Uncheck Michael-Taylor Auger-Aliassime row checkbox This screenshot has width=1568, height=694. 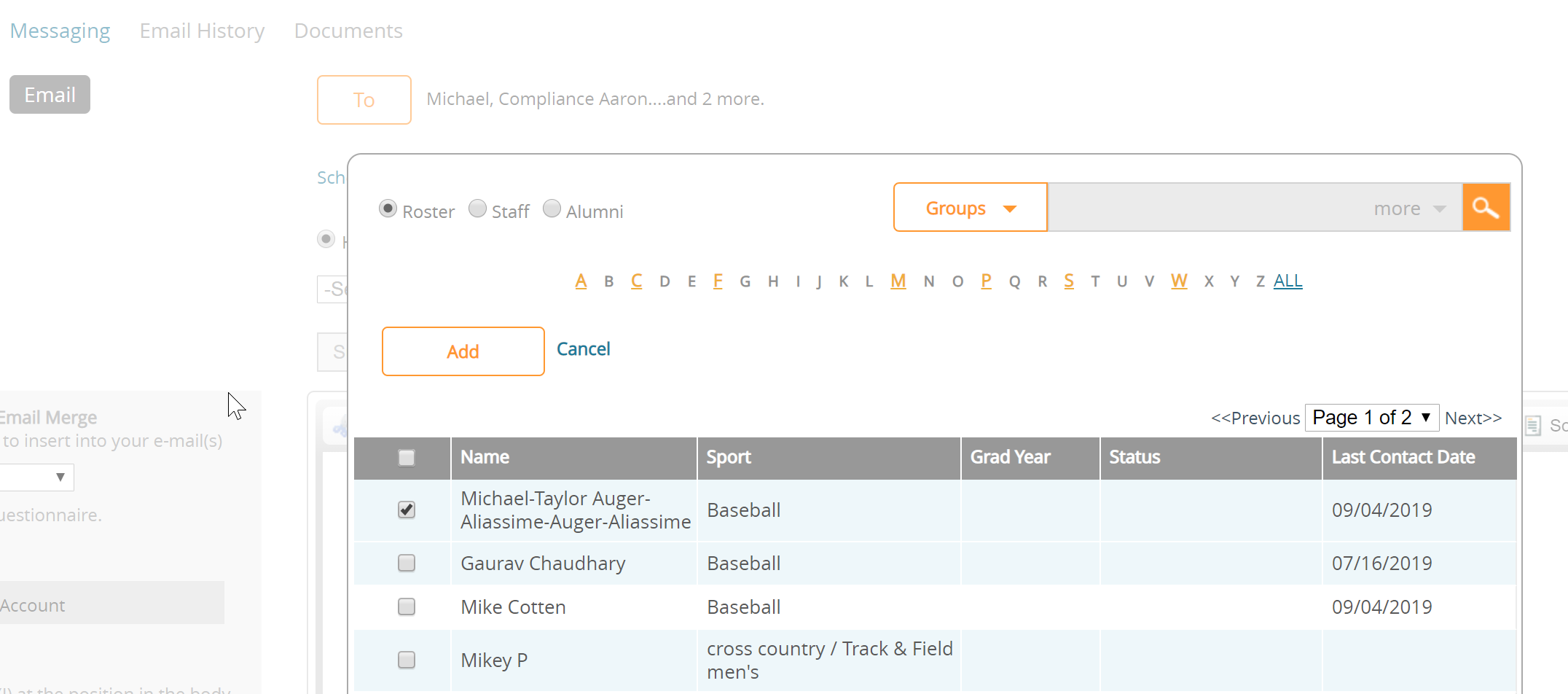point(407,510)
